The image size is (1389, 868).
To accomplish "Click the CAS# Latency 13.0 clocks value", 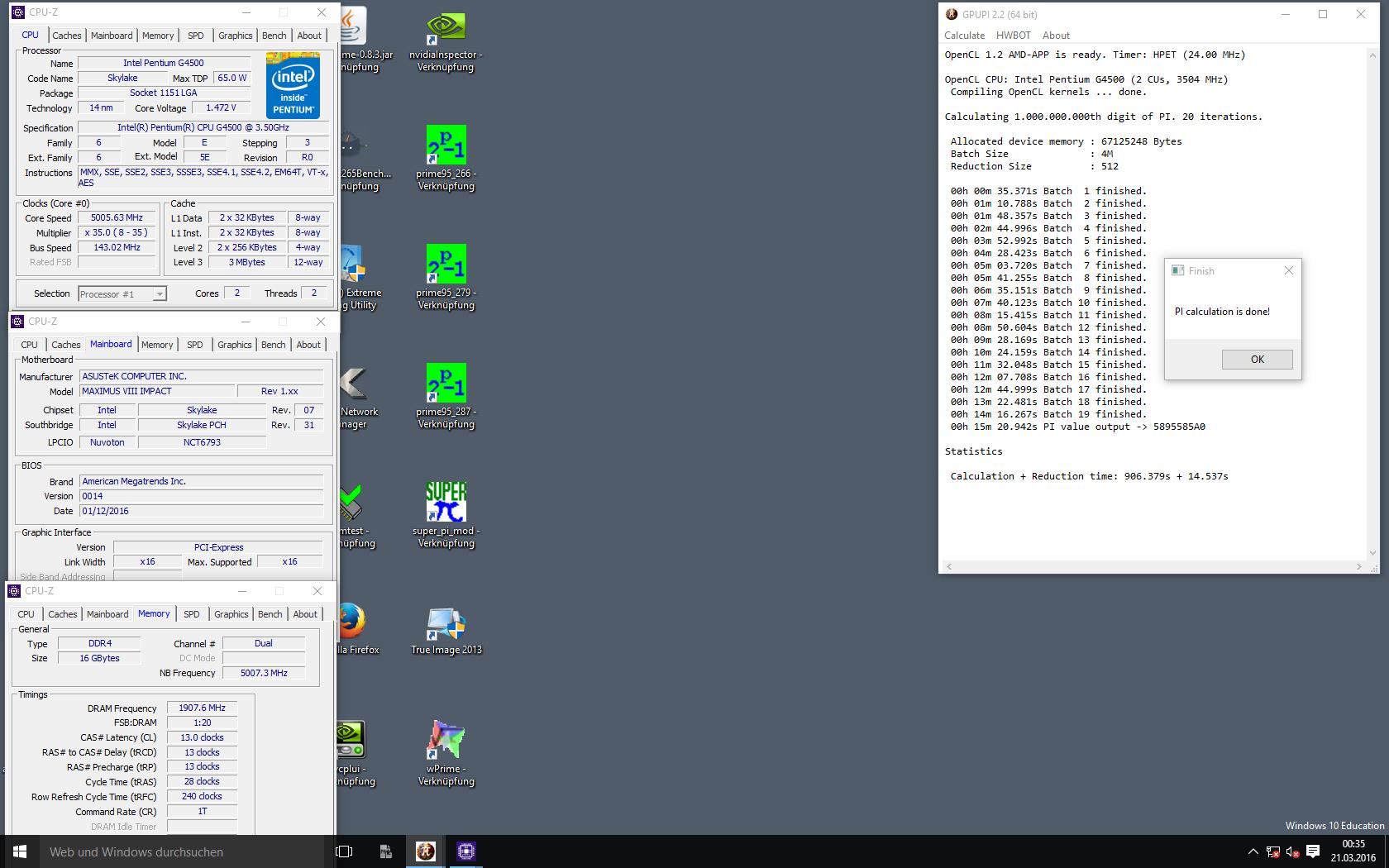I will coord(202,737).
